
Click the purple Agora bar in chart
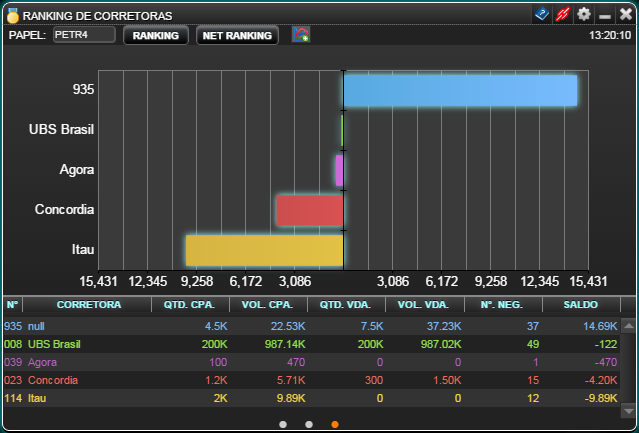(339, 170)
